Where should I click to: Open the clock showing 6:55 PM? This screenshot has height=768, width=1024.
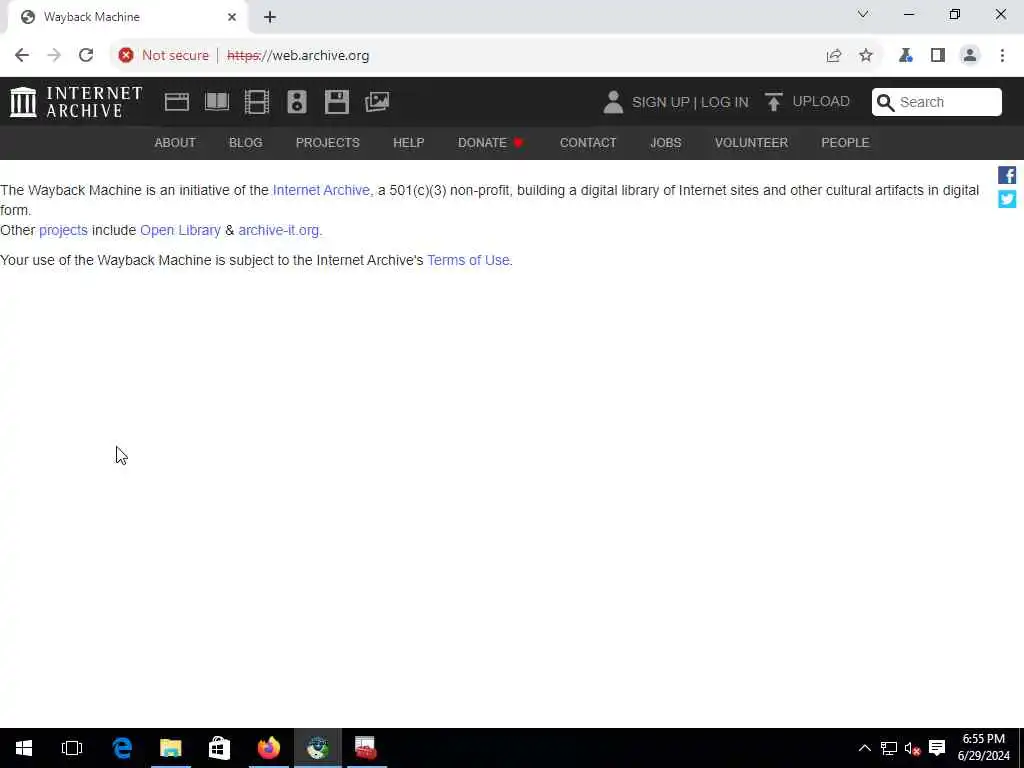pos(984,748)
